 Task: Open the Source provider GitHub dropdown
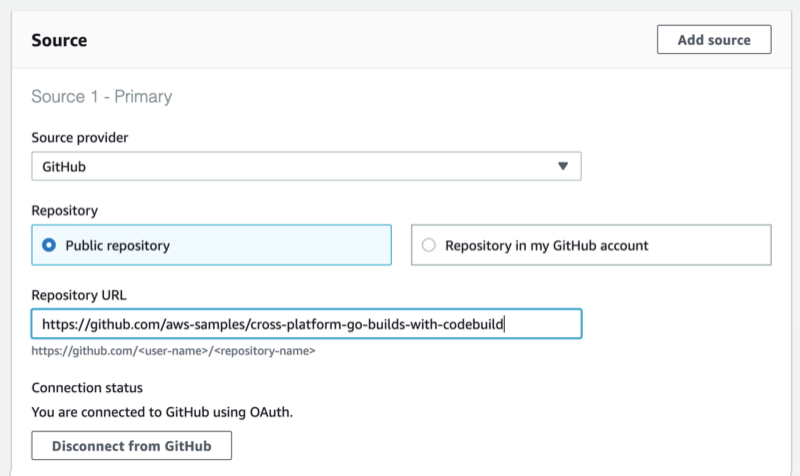pyautogui.click(x=306, y=166)
